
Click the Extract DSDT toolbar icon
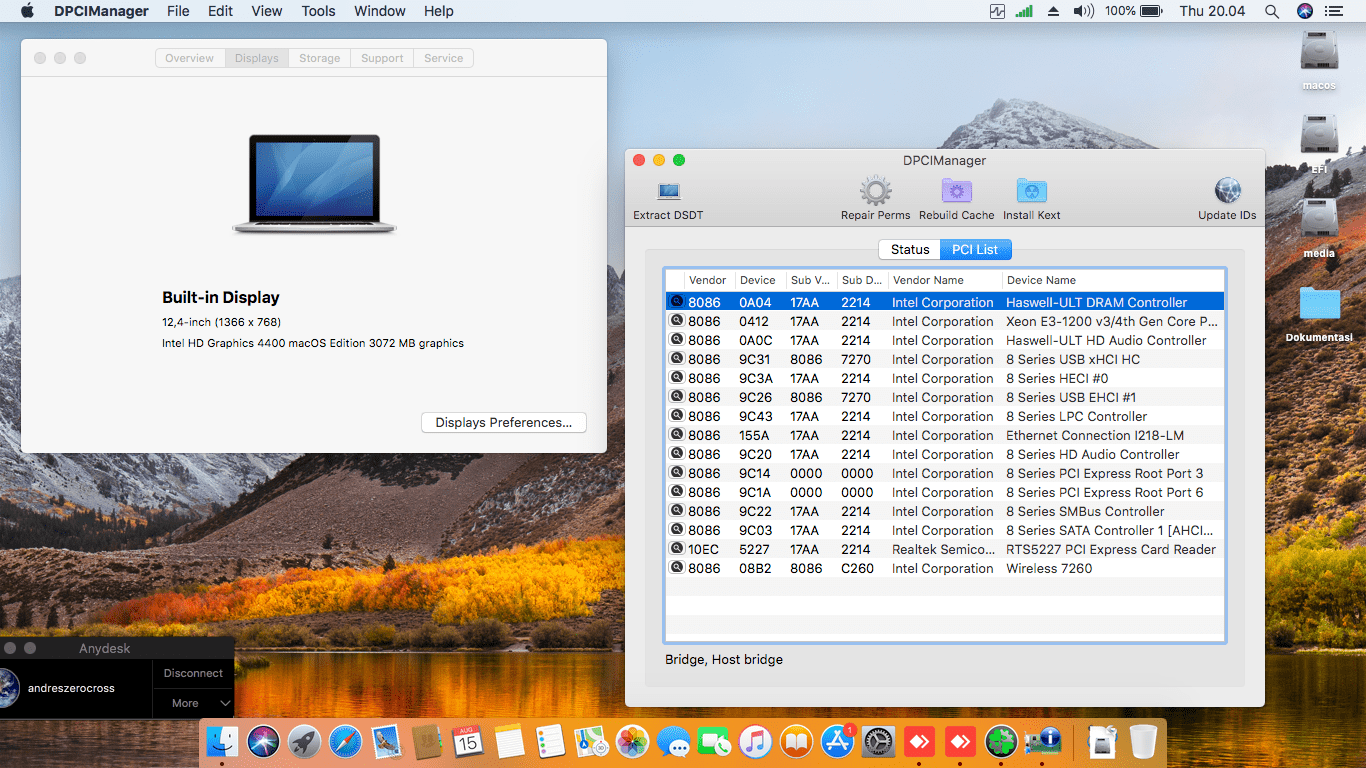[x=668, y=191]
